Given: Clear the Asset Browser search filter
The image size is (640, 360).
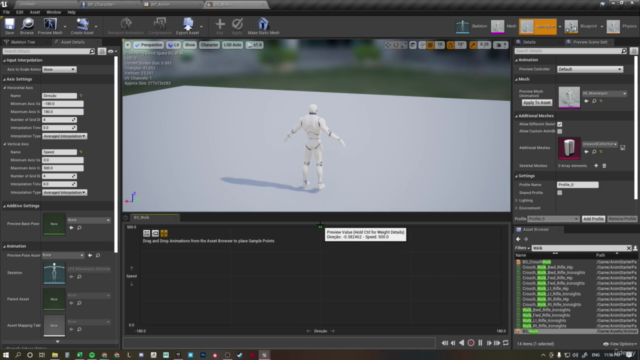Looking at the screenshot, I should click(629, 248).
